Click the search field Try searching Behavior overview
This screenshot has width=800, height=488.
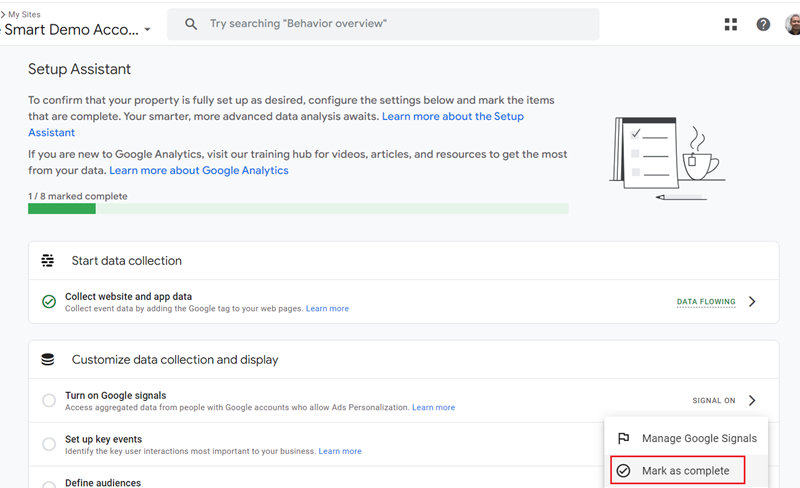coord(383,24)
